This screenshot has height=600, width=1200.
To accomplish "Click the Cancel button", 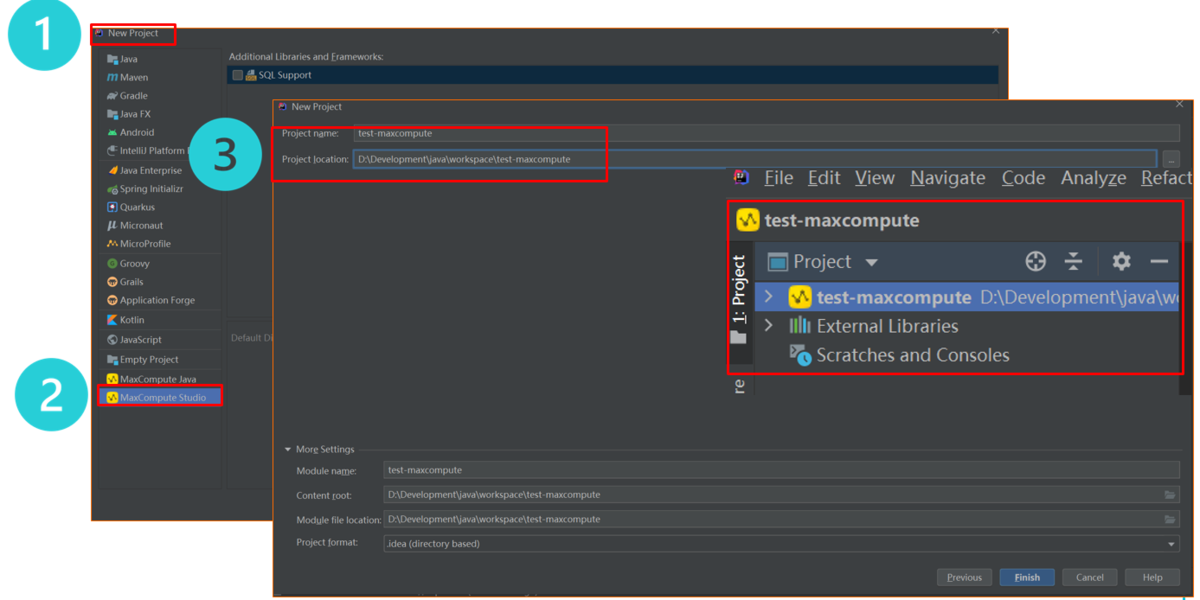I will click(x=1089, y=577).
